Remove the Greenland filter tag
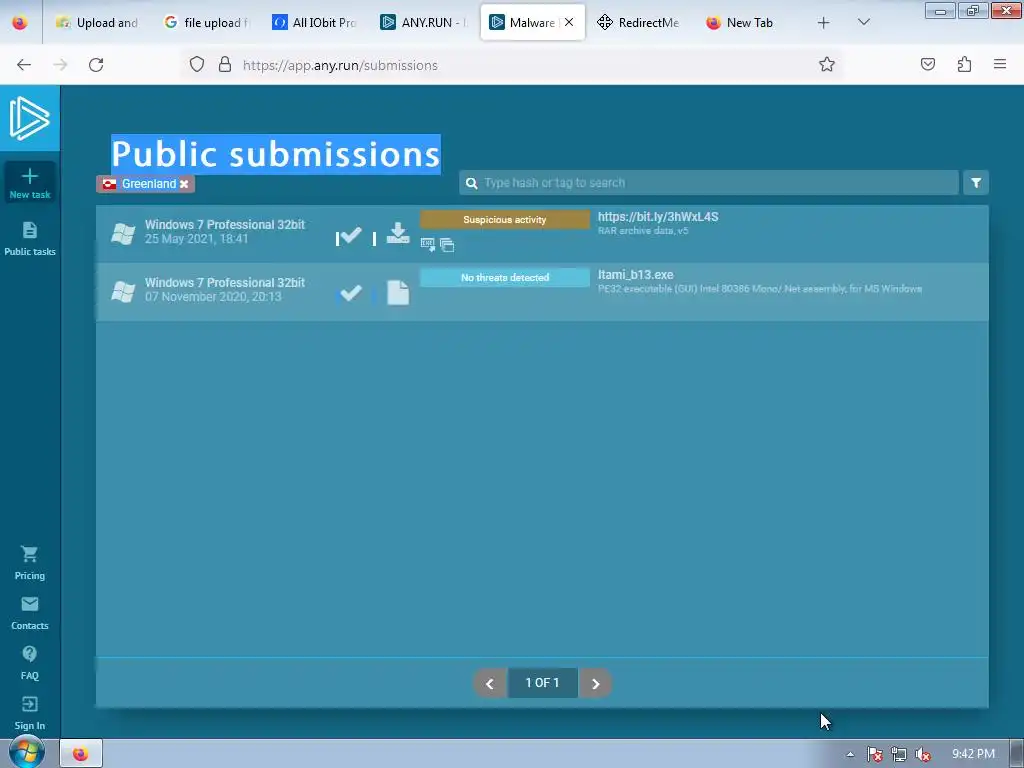 point(184,184)
